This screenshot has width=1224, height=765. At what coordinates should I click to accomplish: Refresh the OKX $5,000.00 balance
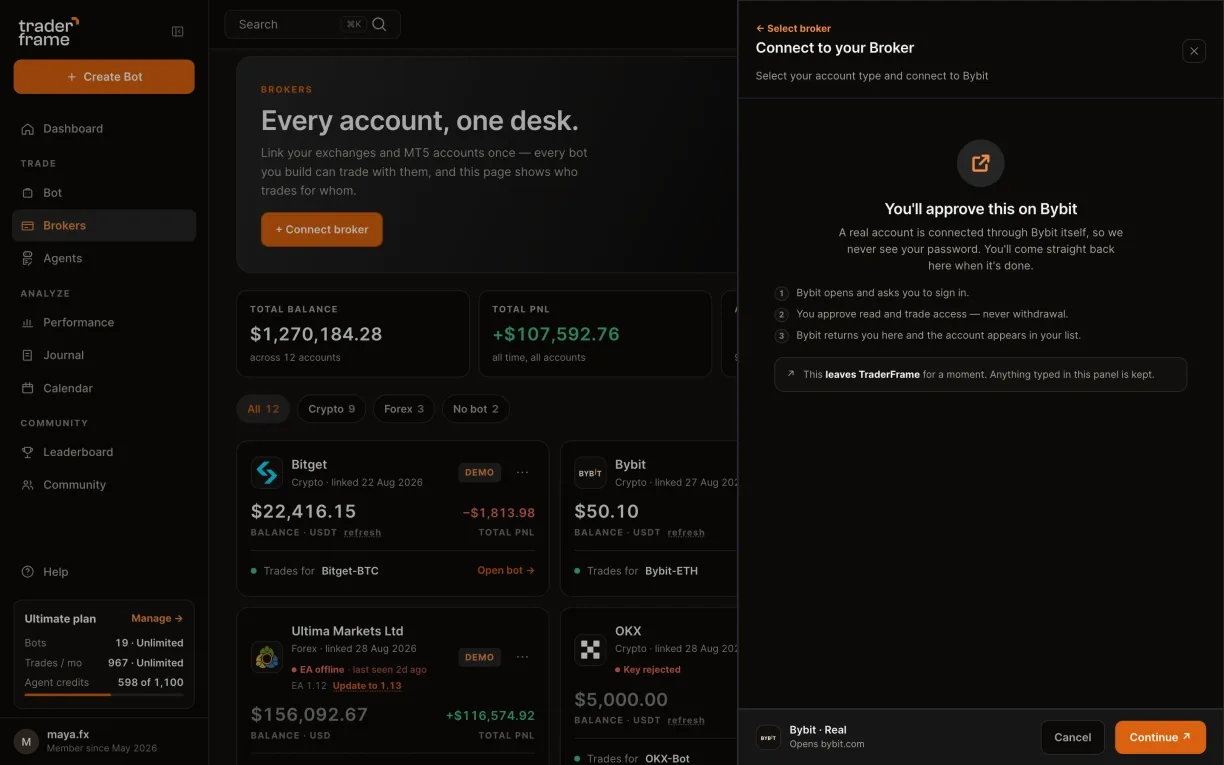[x=686, y=720]
